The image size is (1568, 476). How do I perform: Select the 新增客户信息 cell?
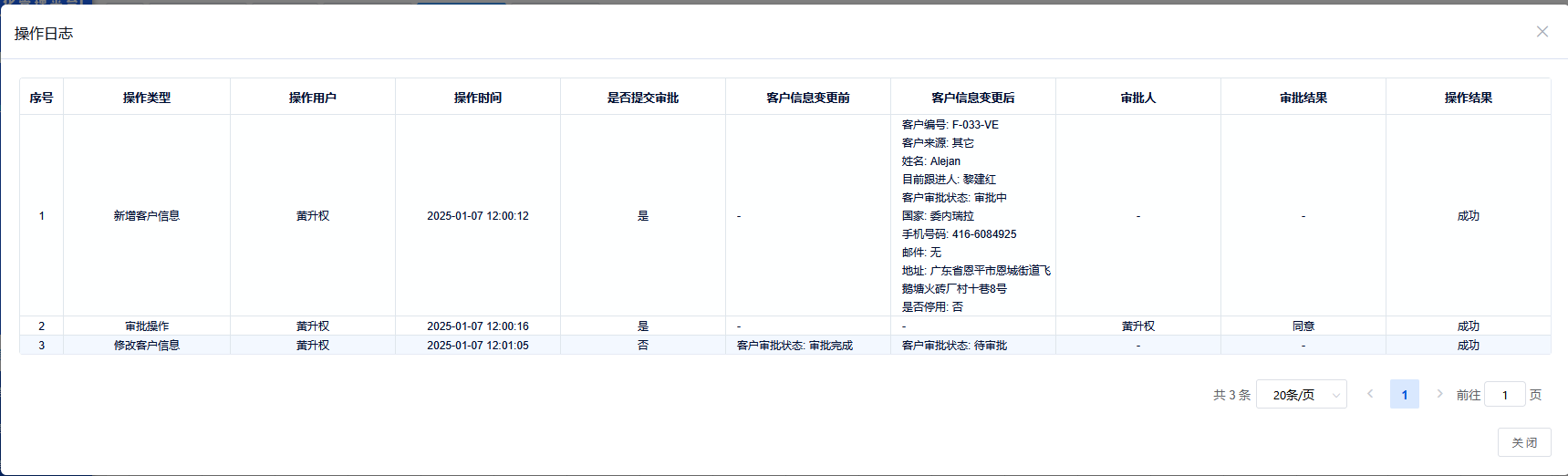(x=147, y=216)
